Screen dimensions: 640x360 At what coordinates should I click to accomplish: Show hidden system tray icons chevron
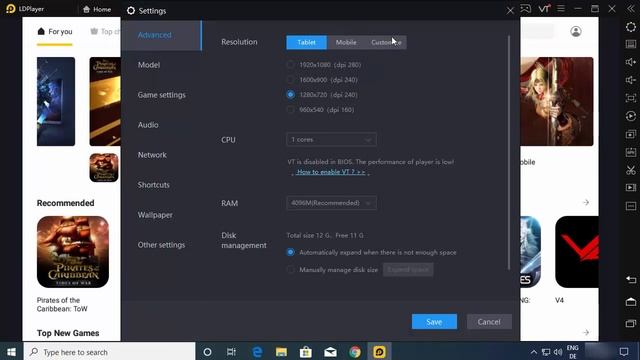click(x=533, y=352)
